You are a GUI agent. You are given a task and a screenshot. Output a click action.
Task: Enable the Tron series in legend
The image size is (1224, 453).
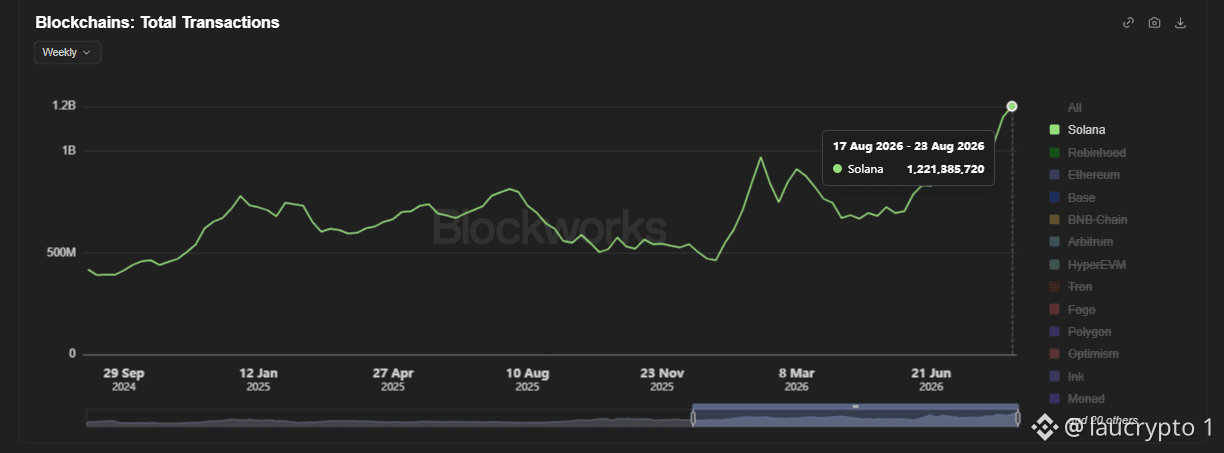point(1070,287)
